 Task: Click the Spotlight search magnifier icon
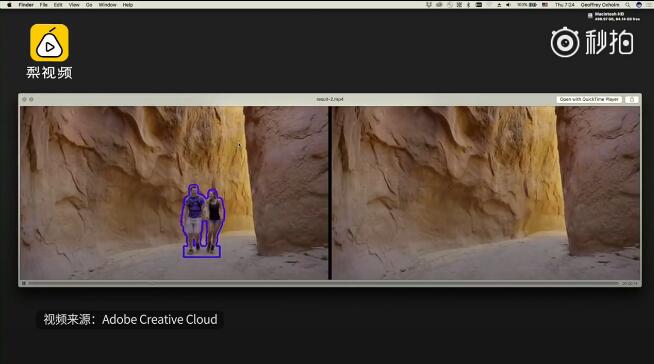627,5
